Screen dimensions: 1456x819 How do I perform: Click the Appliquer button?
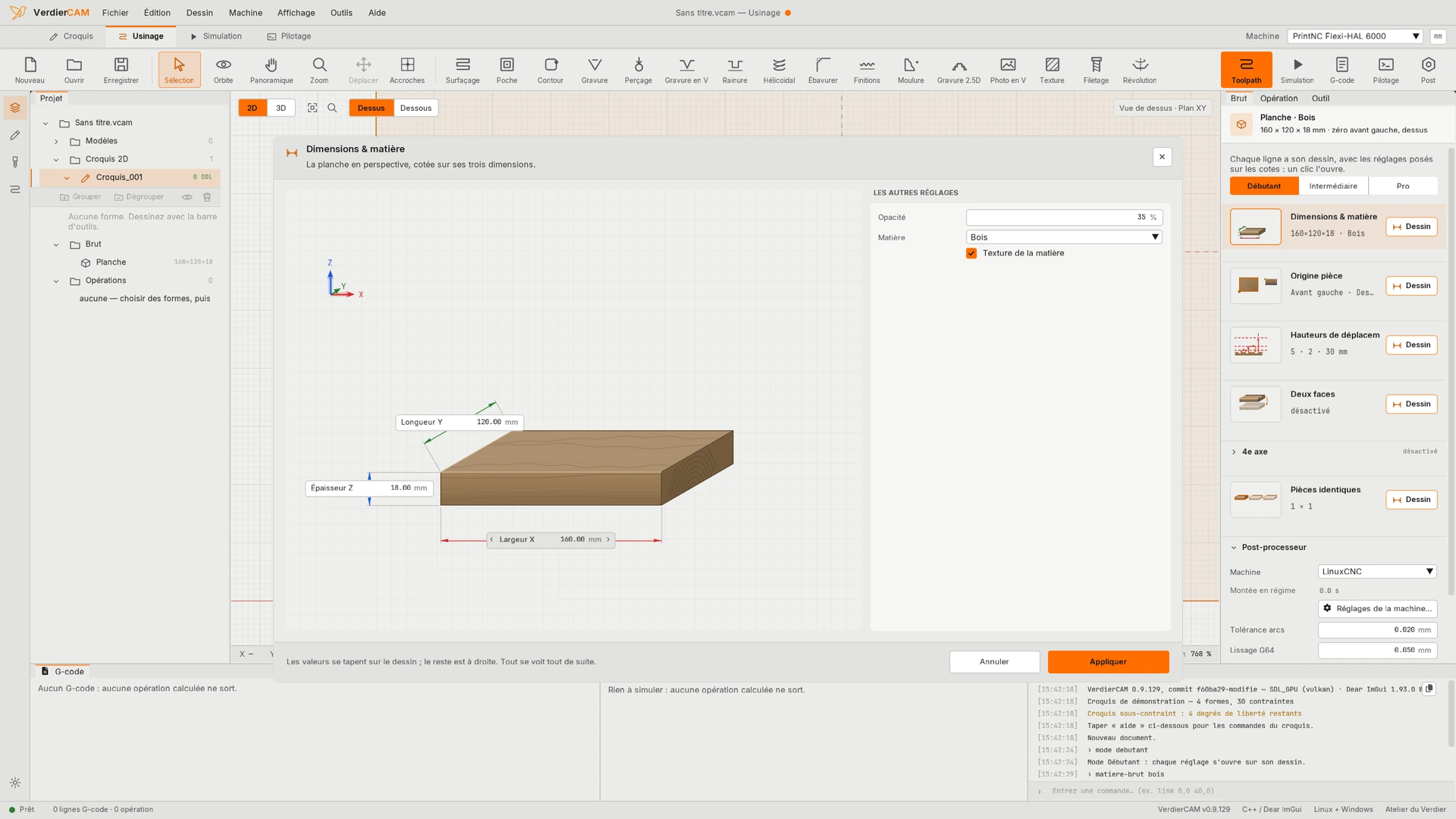point(1108,662)
